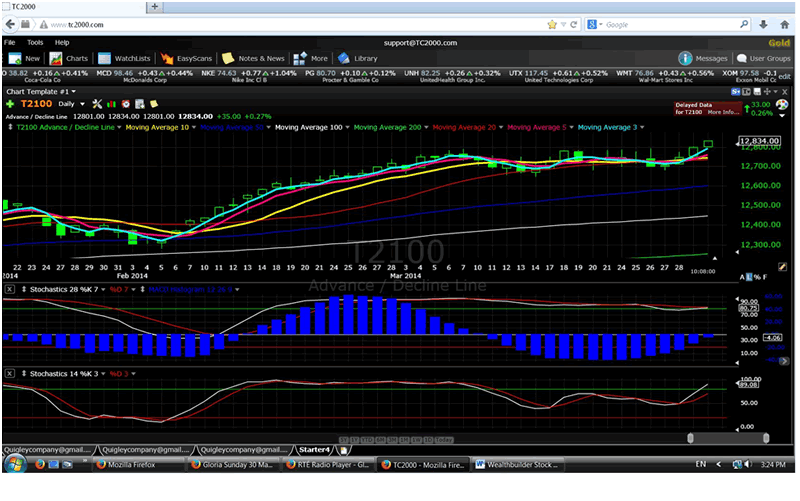
Task: Click the New toolbar icon
Action: 14,58
